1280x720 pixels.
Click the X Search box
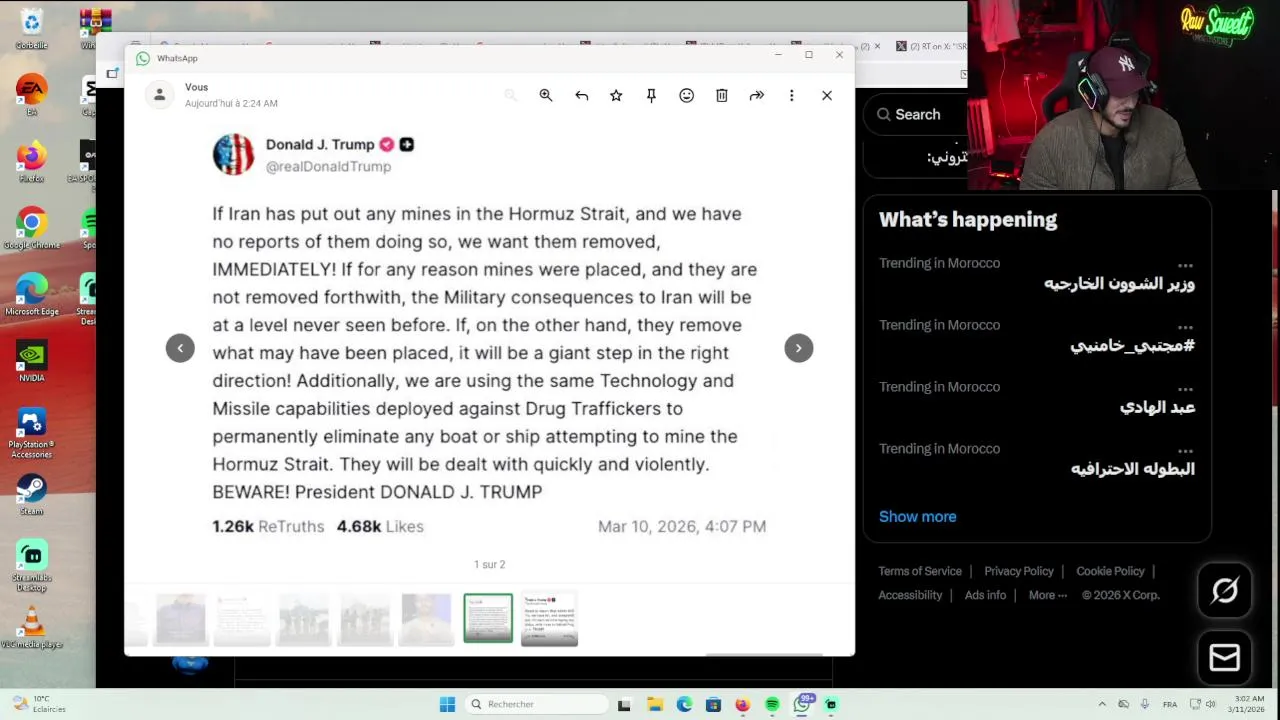[x=915, y=114]
